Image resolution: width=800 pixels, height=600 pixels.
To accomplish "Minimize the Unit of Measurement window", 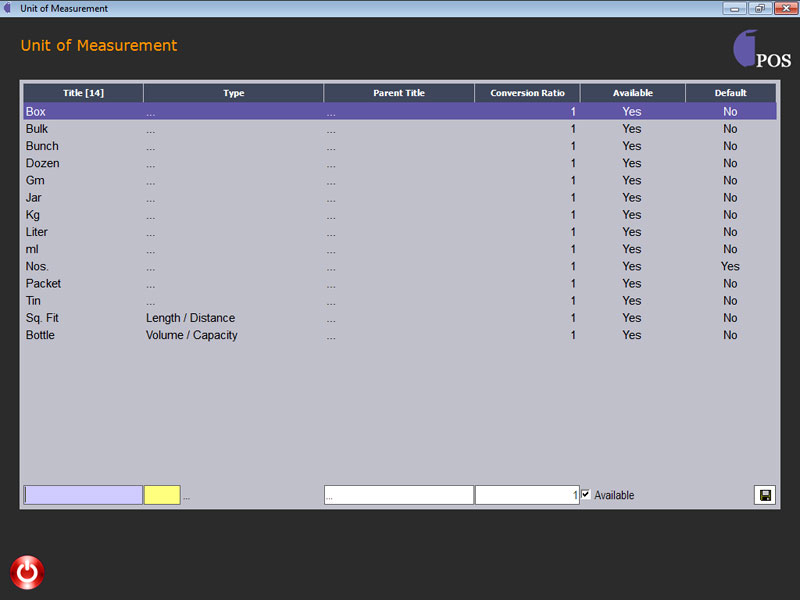I will (736, 8).
